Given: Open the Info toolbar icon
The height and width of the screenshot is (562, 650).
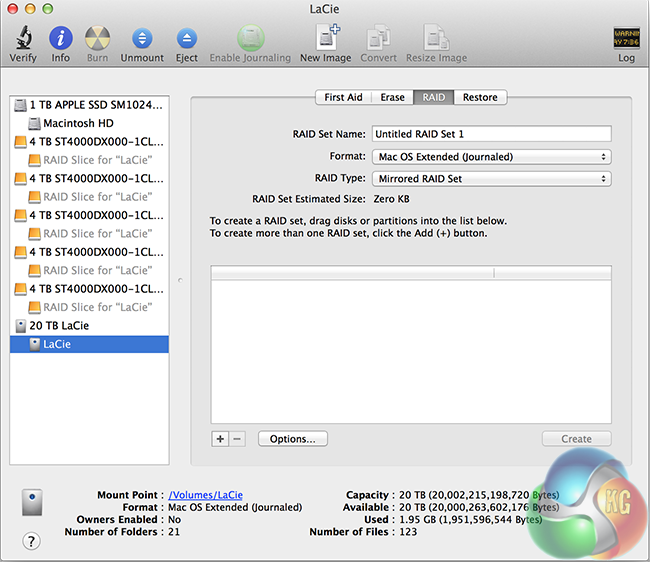Looking at the screenshot, I should click(60, 39).
